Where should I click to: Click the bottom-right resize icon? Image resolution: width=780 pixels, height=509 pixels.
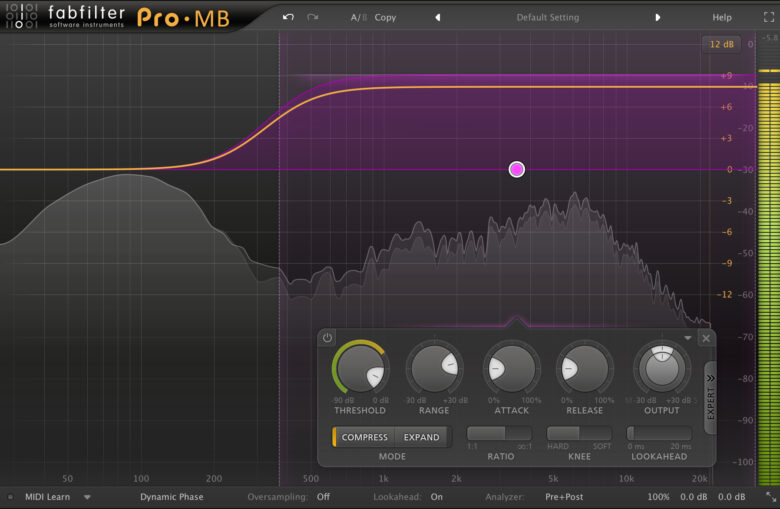click(771, 497)
